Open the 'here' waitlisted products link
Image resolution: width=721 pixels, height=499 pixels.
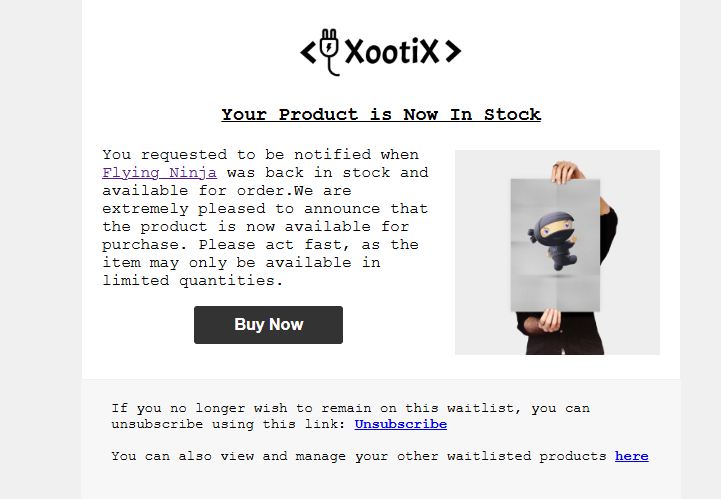[631, 456]
